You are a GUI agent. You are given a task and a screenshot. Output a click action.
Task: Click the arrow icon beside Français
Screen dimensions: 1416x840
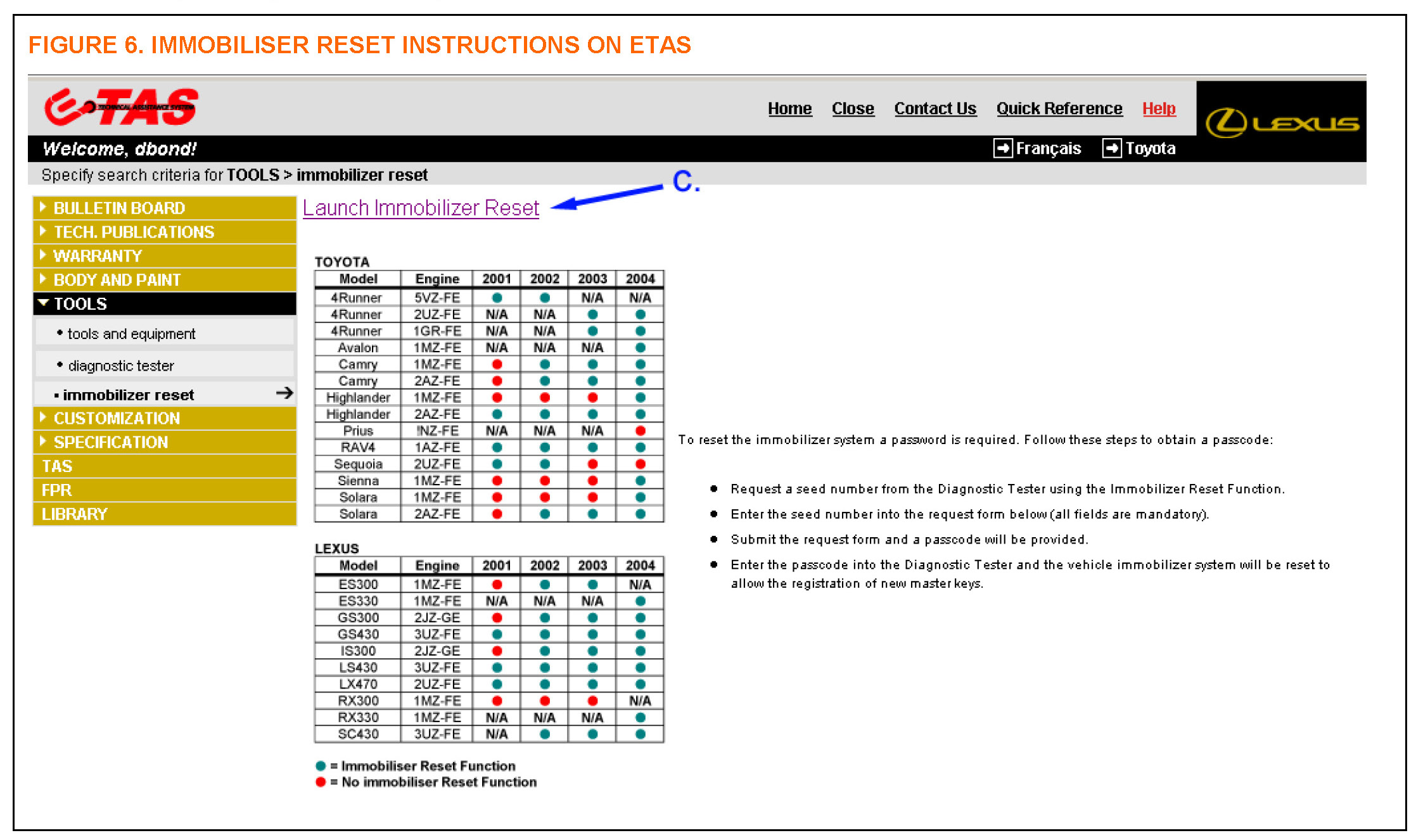click(1002, 148)
